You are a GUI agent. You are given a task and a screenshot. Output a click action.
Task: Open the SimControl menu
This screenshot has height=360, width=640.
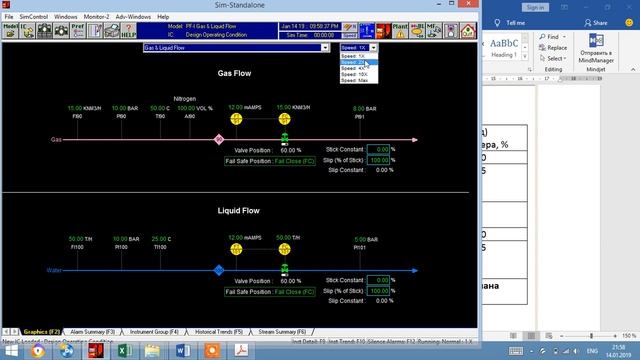click(33, 17)
